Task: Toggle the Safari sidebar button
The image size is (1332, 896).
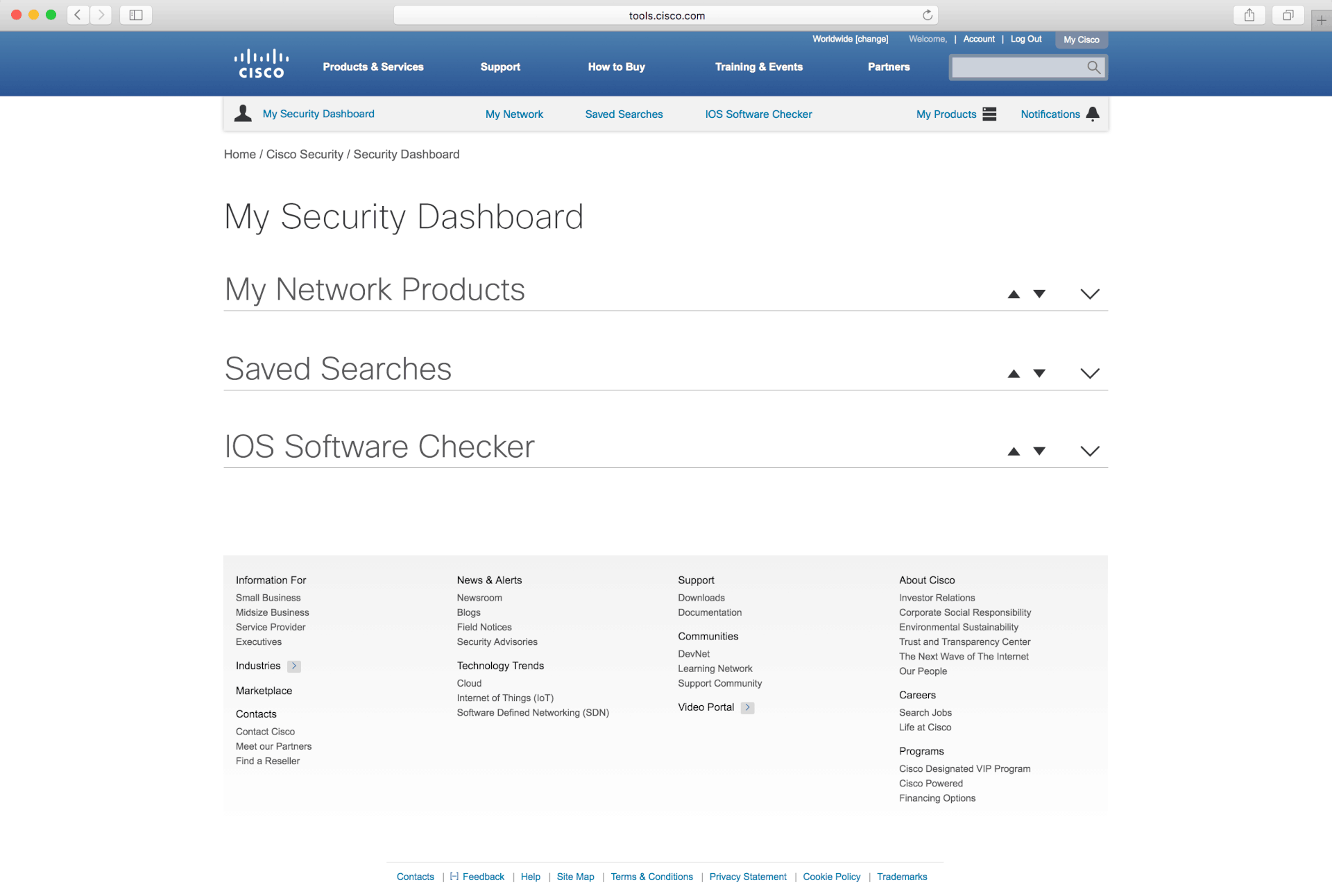Action: (136, 15)
